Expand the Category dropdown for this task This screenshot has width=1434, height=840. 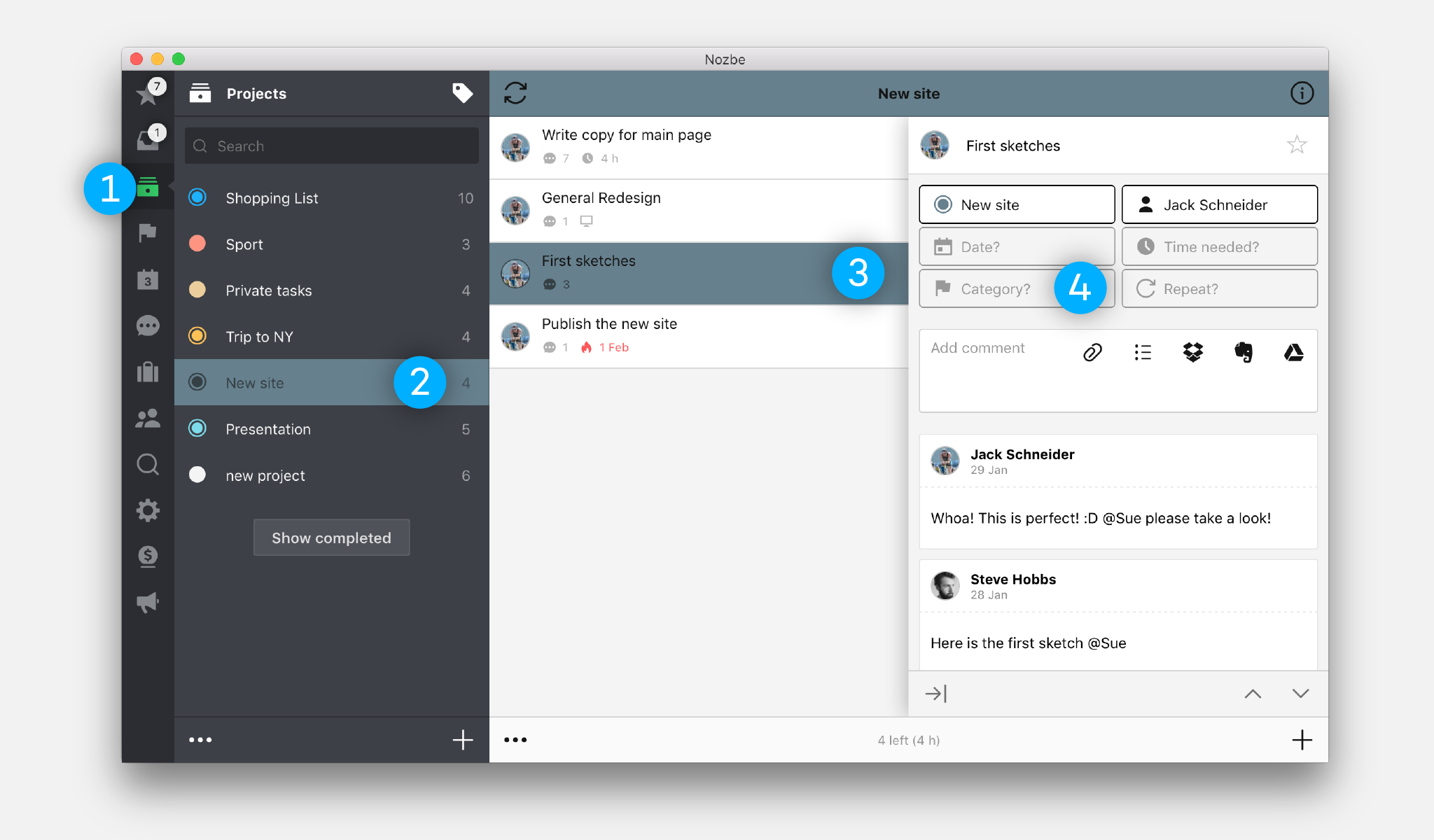pos(1014,289)
